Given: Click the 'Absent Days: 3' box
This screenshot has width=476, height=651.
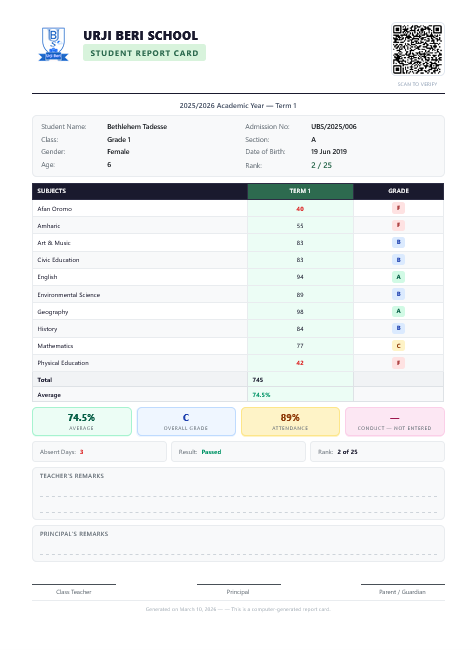Looking at the screenshot, I should [99, 452].
